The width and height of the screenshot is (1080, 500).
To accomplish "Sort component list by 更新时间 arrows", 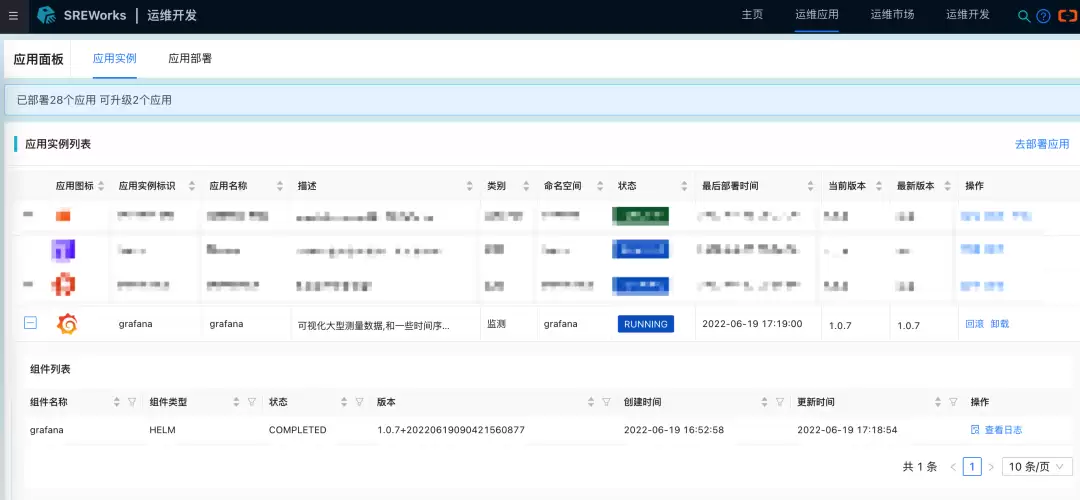I will tap(938, 402).
